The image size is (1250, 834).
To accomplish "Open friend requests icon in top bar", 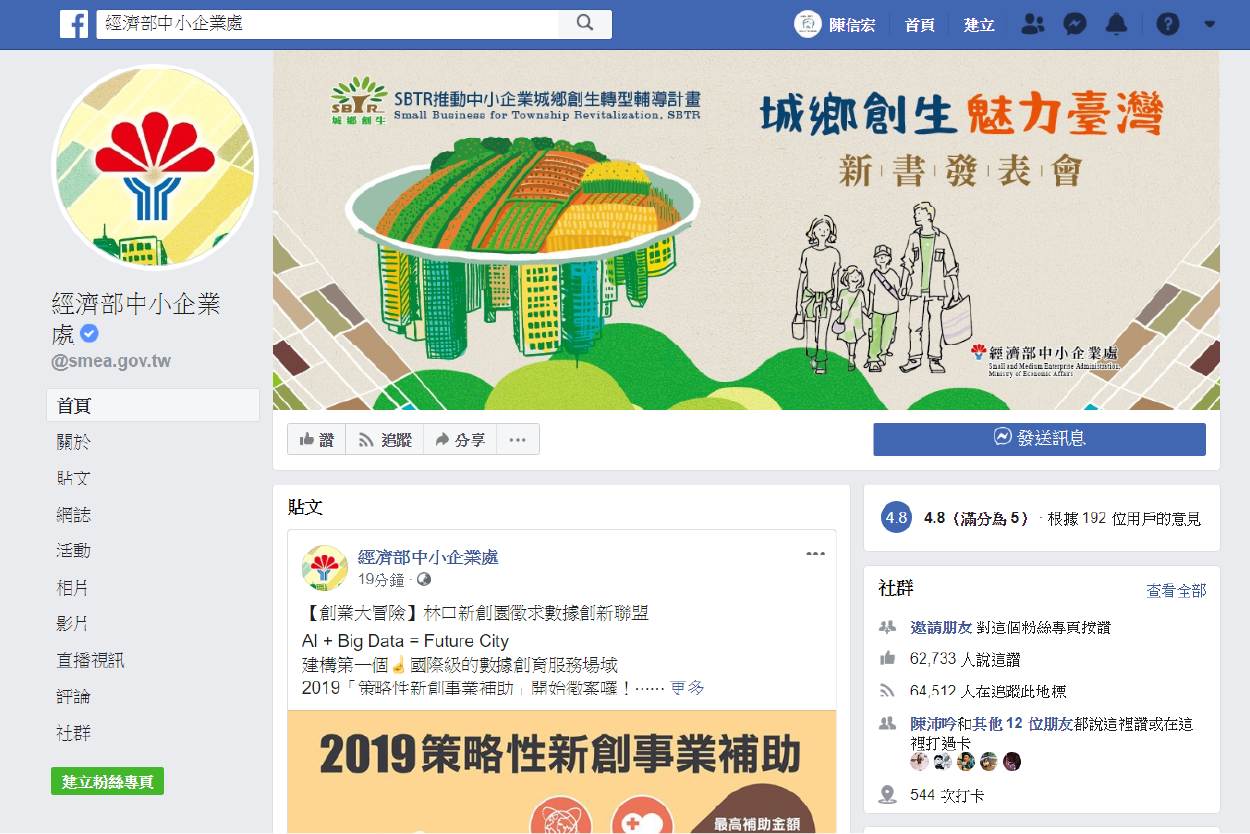I will coord(1033,24).
